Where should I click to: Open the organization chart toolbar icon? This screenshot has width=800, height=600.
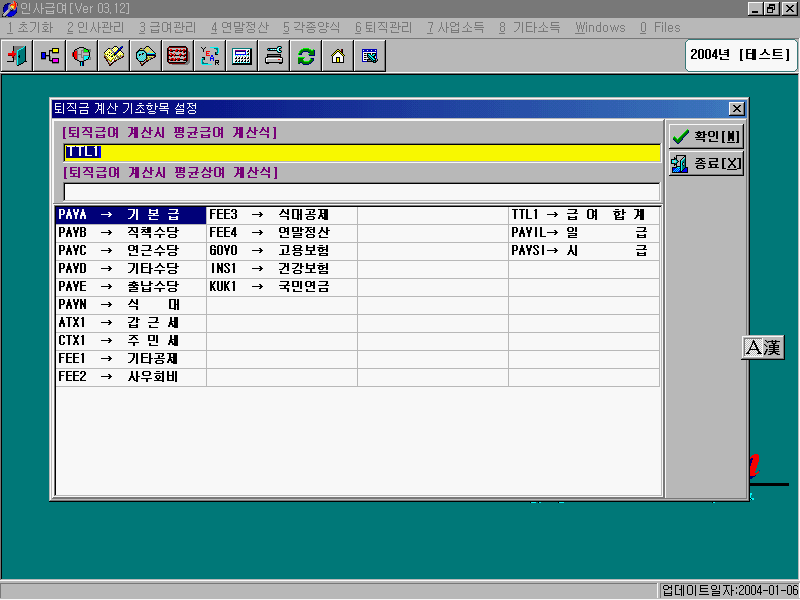coord(49,56)
